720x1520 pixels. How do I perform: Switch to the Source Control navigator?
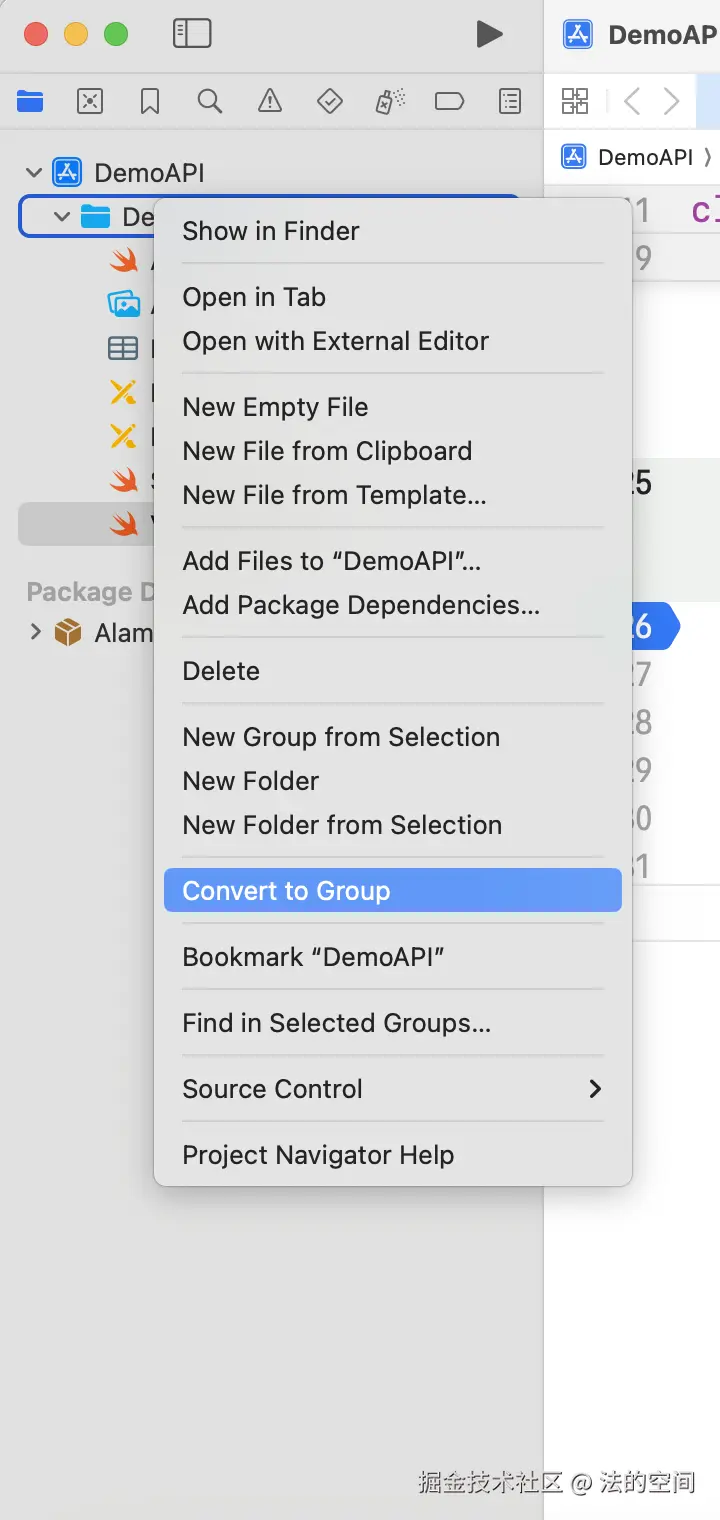click(x=90, y=101)
